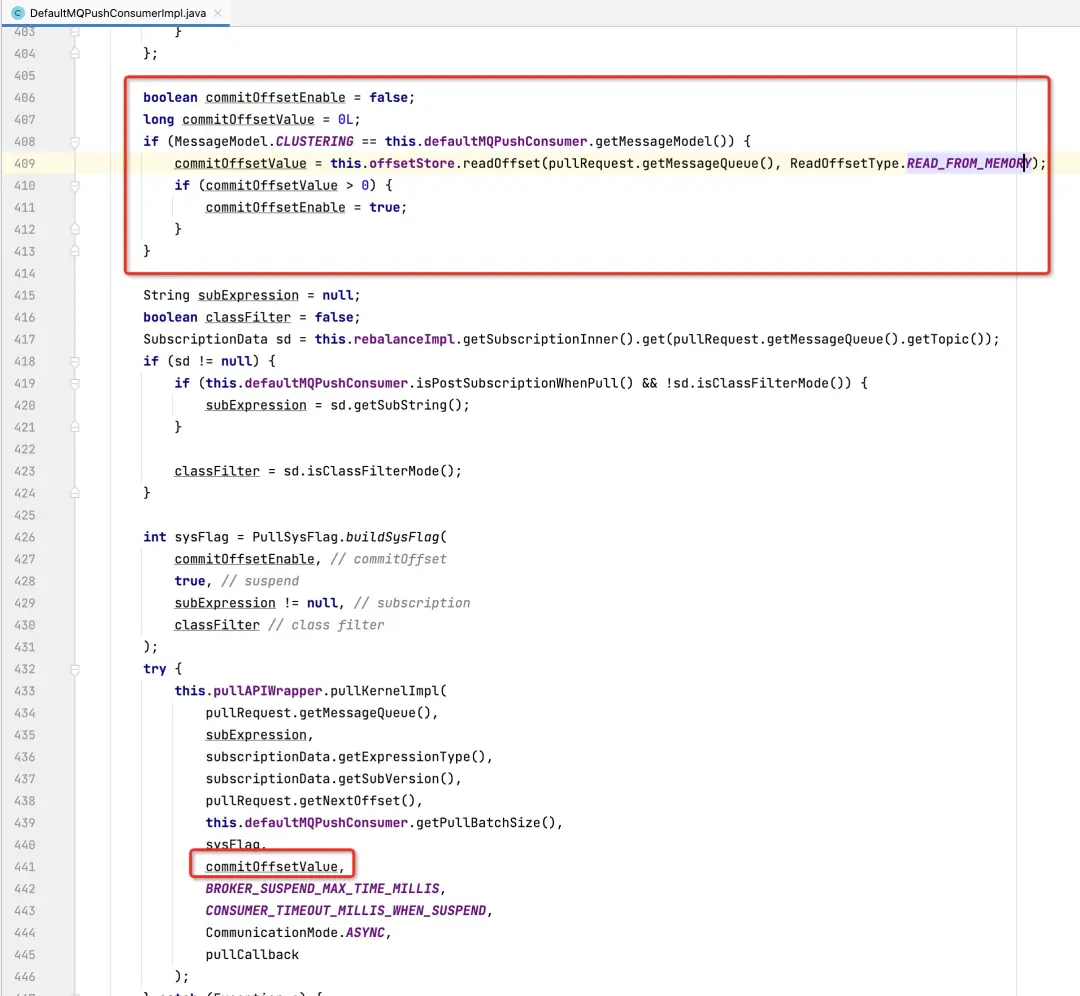Click READ_FROM_MEMORY constant on line 409
The image size is (1080, 996).
tap(968, 164)
